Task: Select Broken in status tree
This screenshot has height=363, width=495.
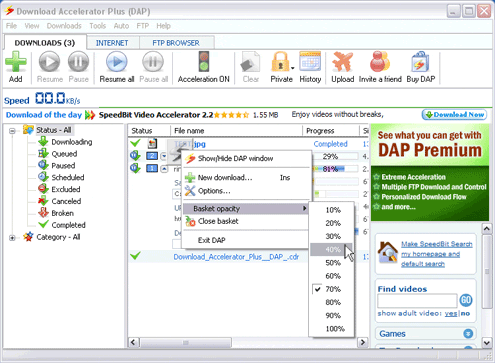Action: pyautogui.click(x=62, y=213)
